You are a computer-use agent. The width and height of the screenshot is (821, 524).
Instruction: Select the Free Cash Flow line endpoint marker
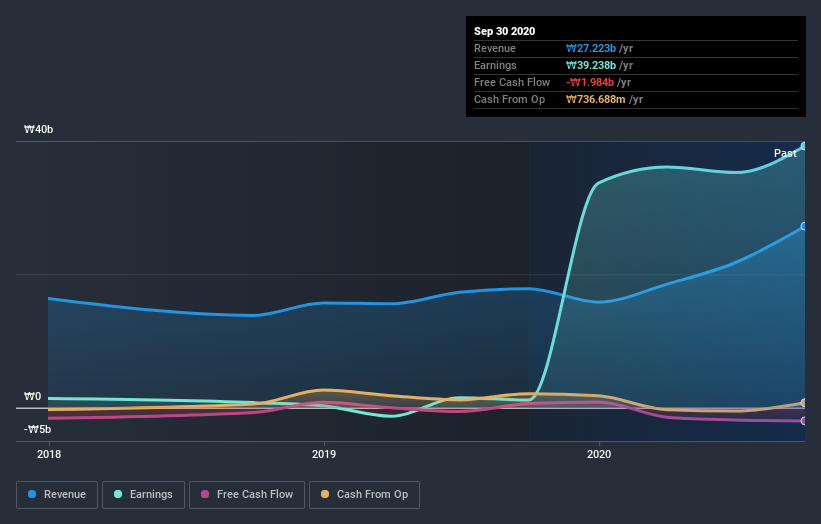[x=804, y=421]
